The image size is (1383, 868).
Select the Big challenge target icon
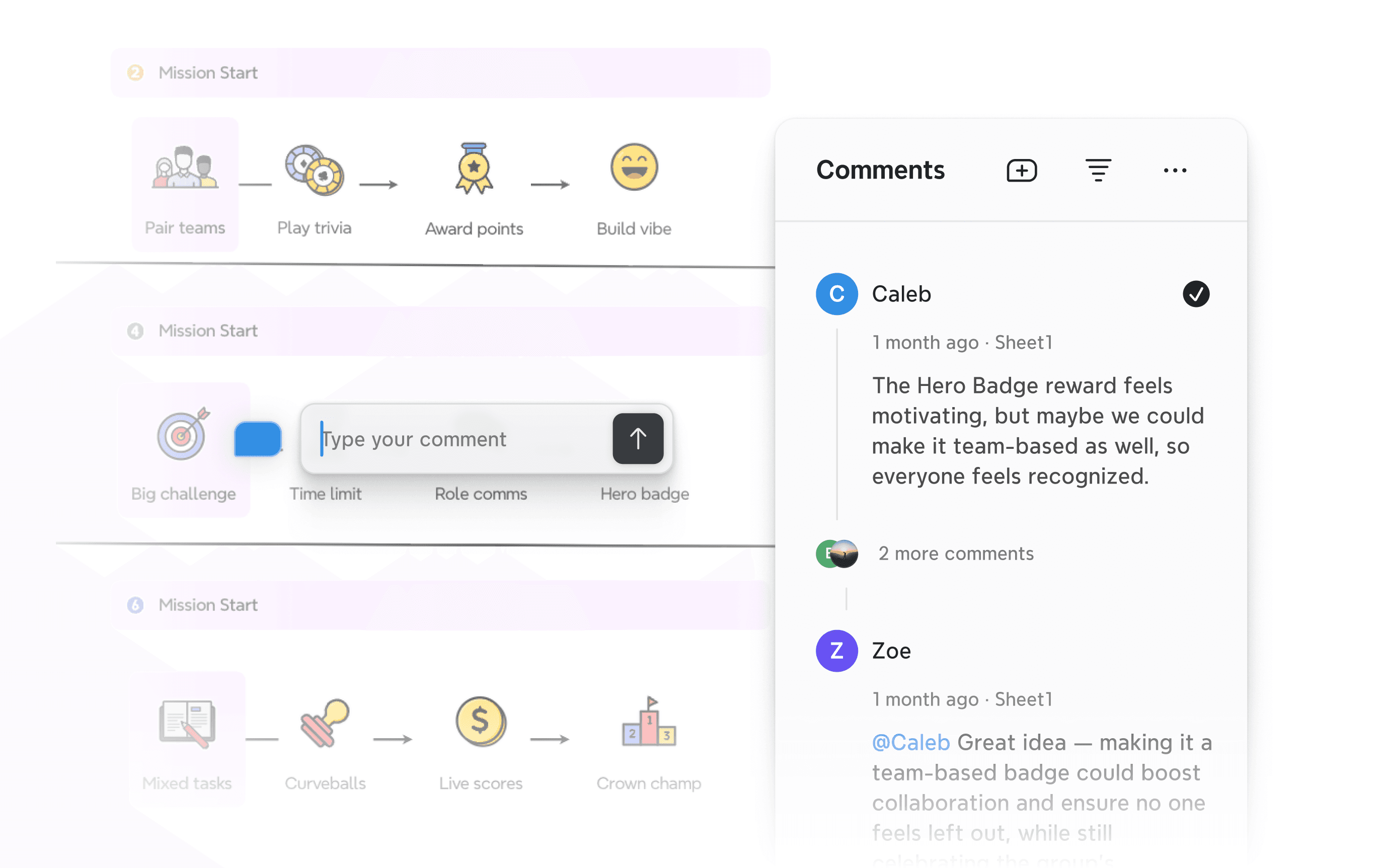[x=184, y=433]
